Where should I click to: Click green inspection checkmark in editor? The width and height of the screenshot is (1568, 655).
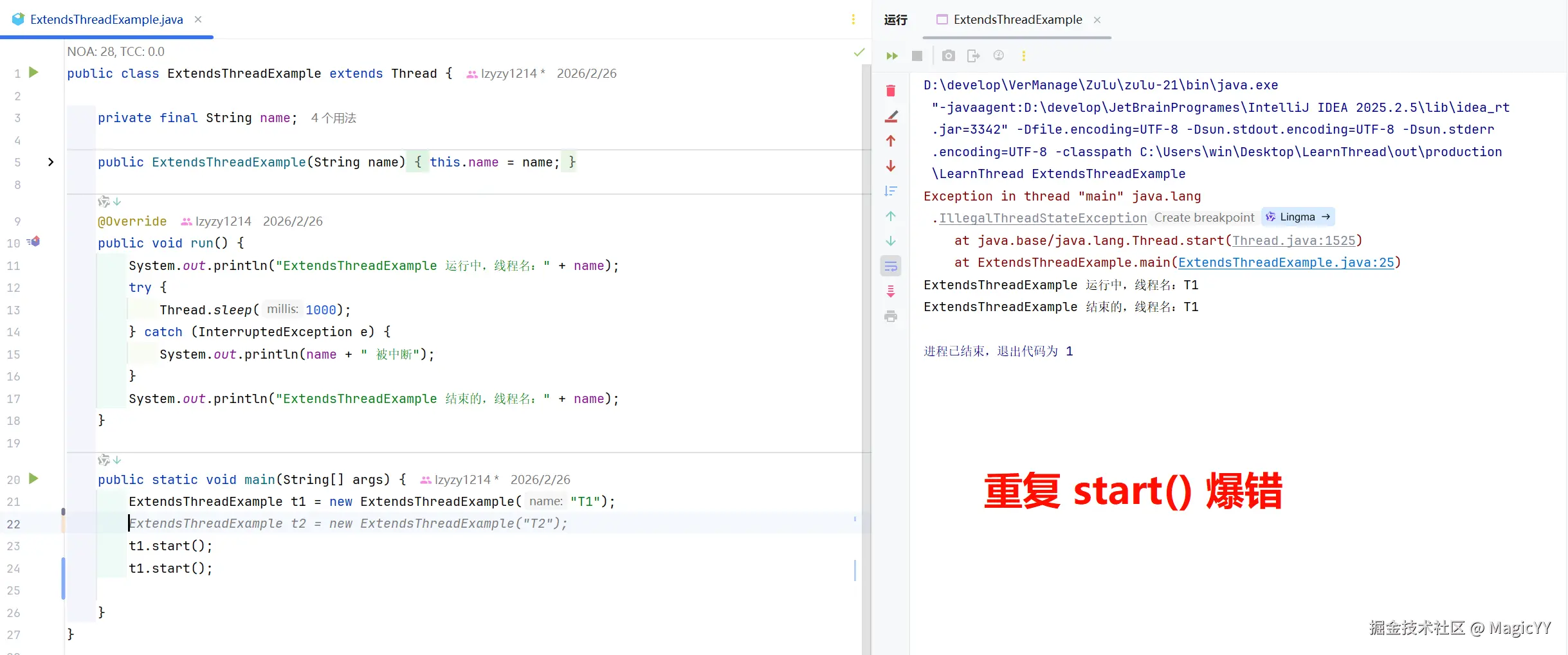click(x=859, y=52)
